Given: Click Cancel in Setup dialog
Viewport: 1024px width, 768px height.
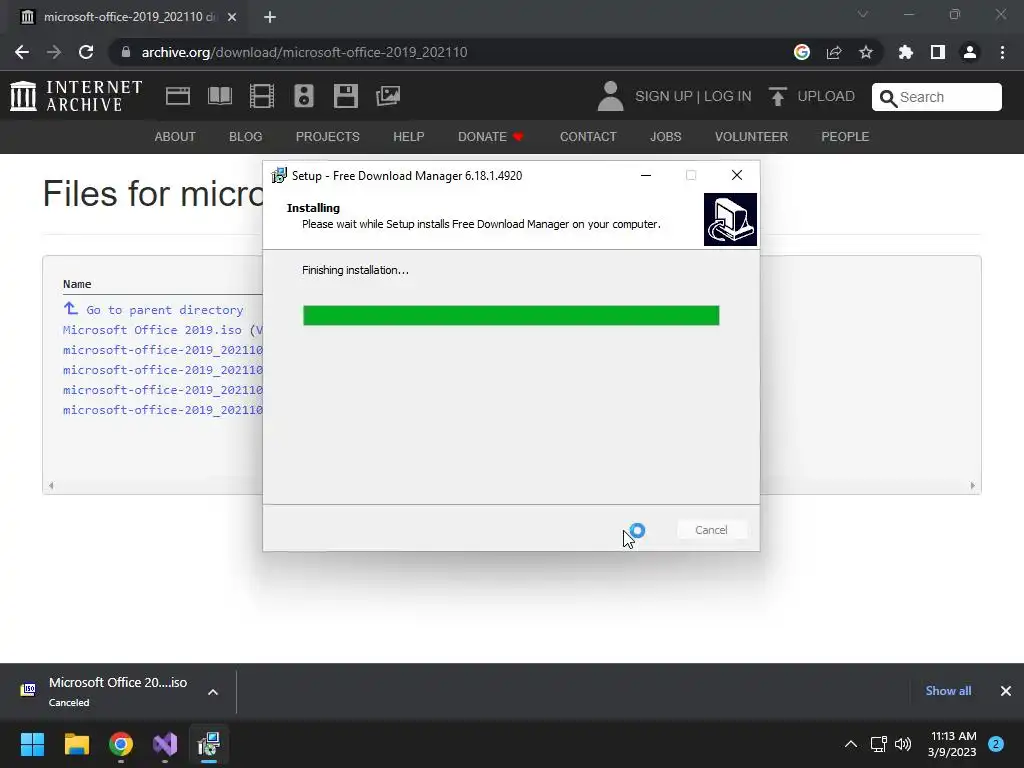Looking at the screenshot, I should 711,530.
